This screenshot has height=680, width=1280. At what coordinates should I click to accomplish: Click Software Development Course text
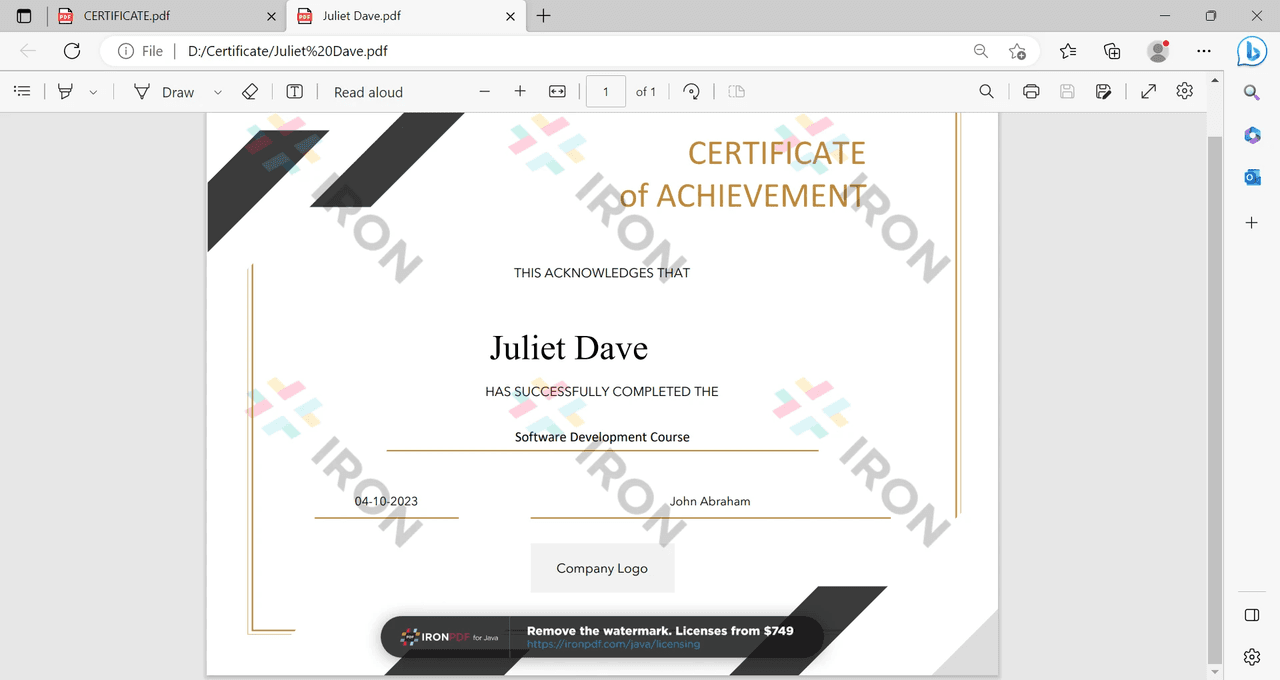click(x=602, y=437)
